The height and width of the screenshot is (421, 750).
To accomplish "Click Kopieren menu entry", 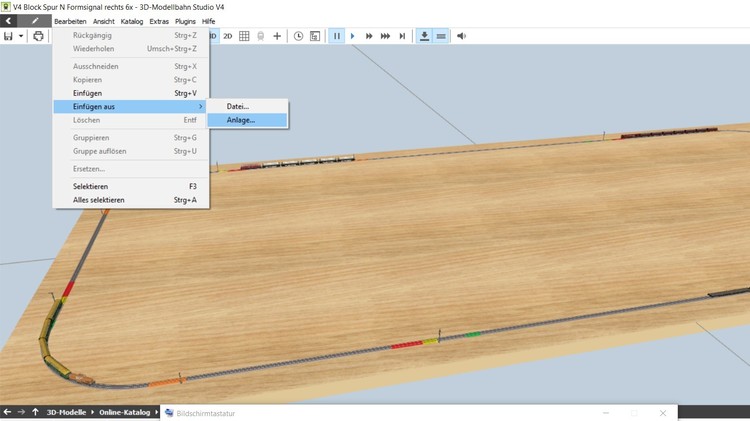I will (131, 79).
